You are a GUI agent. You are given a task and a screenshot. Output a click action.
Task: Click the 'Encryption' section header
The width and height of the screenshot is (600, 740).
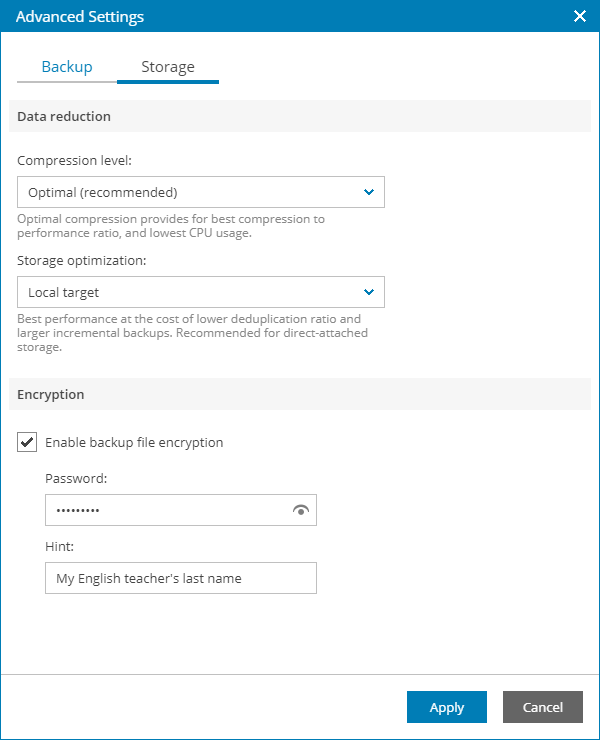[x=51, y=394]
